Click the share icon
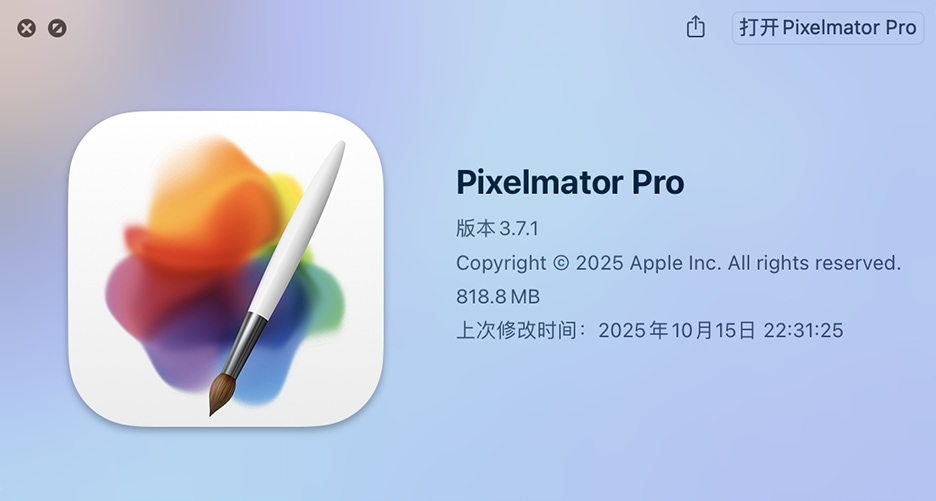This screenshot has width=936, height=501. click(x=695, y=27)
